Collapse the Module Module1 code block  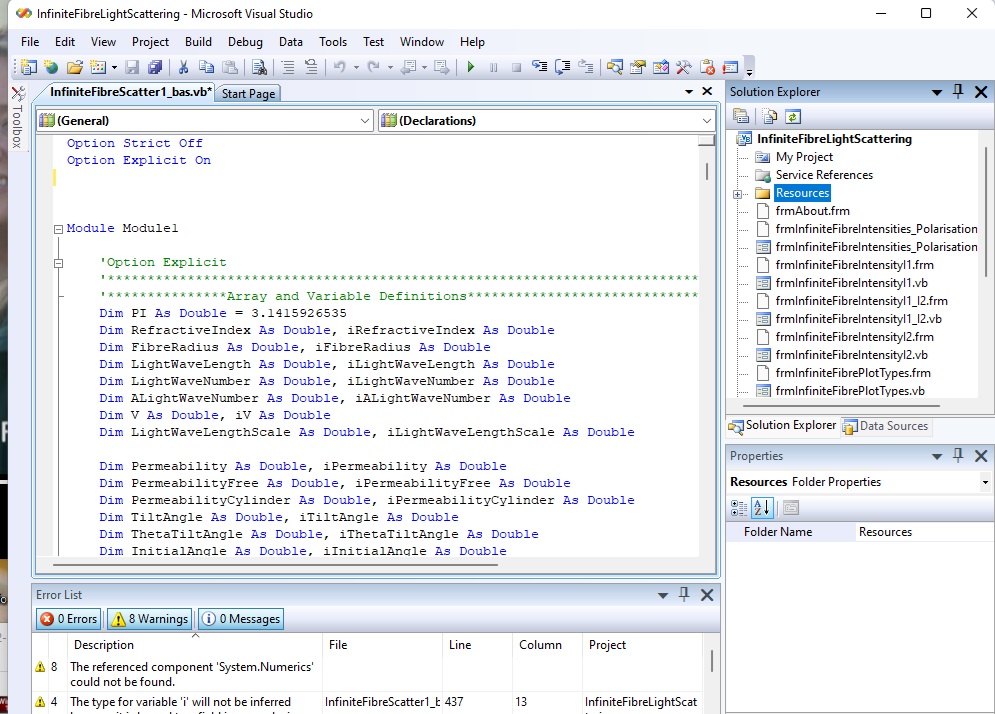pos(58,229)
